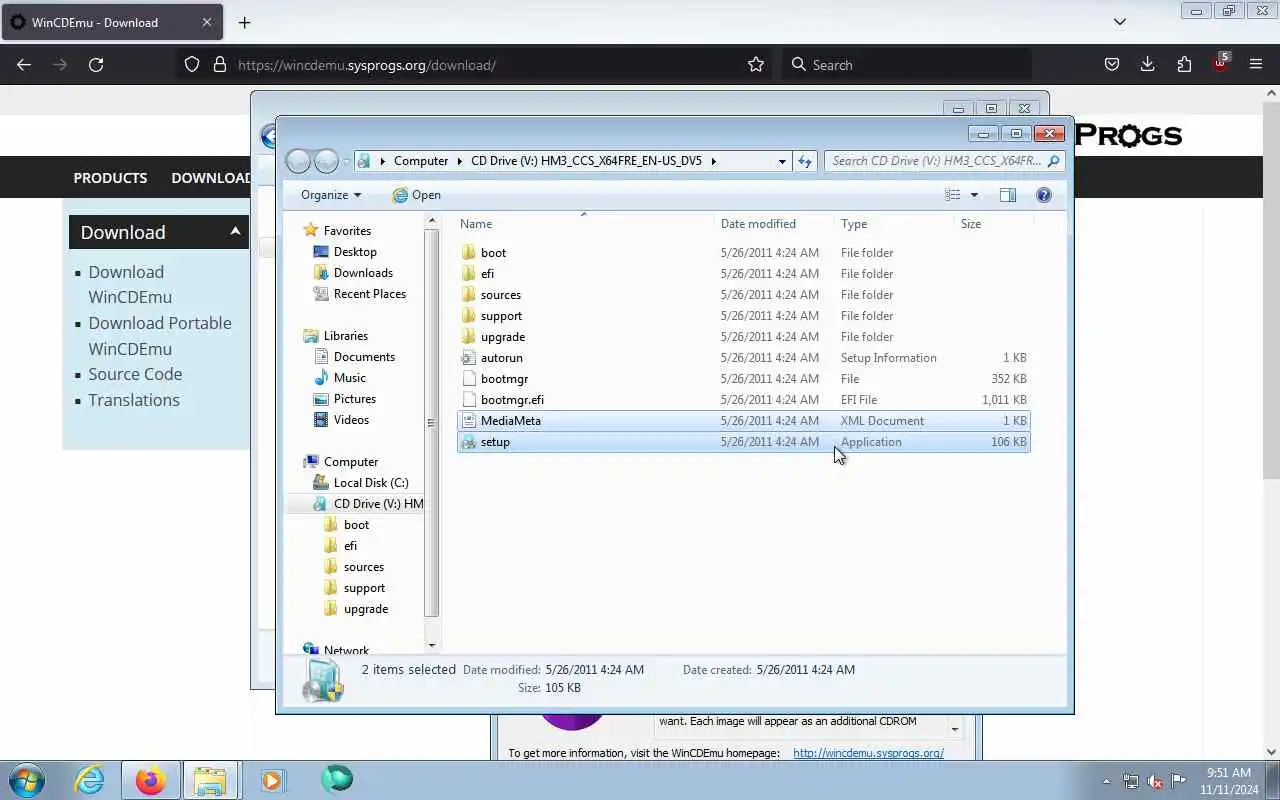Open wincdemu.sysprogs.org homepage link
This screenshot has height=800, width=1280.
pyautogui.click(x=868, y=753)
